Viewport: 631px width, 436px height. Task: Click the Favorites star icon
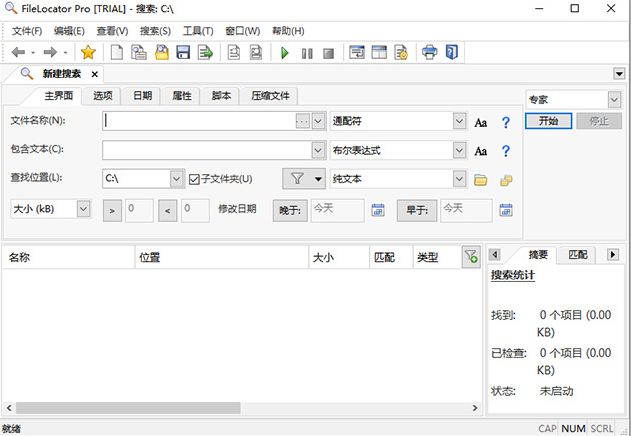(88, 52)
